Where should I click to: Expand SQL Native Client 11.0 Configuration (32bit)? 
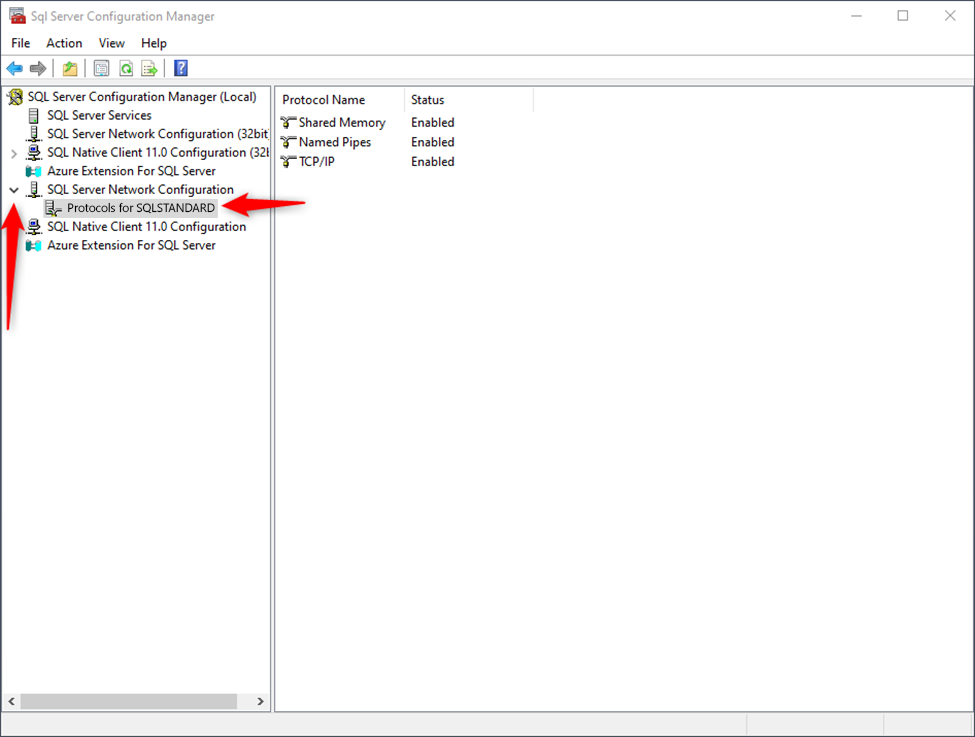[14, 153]
